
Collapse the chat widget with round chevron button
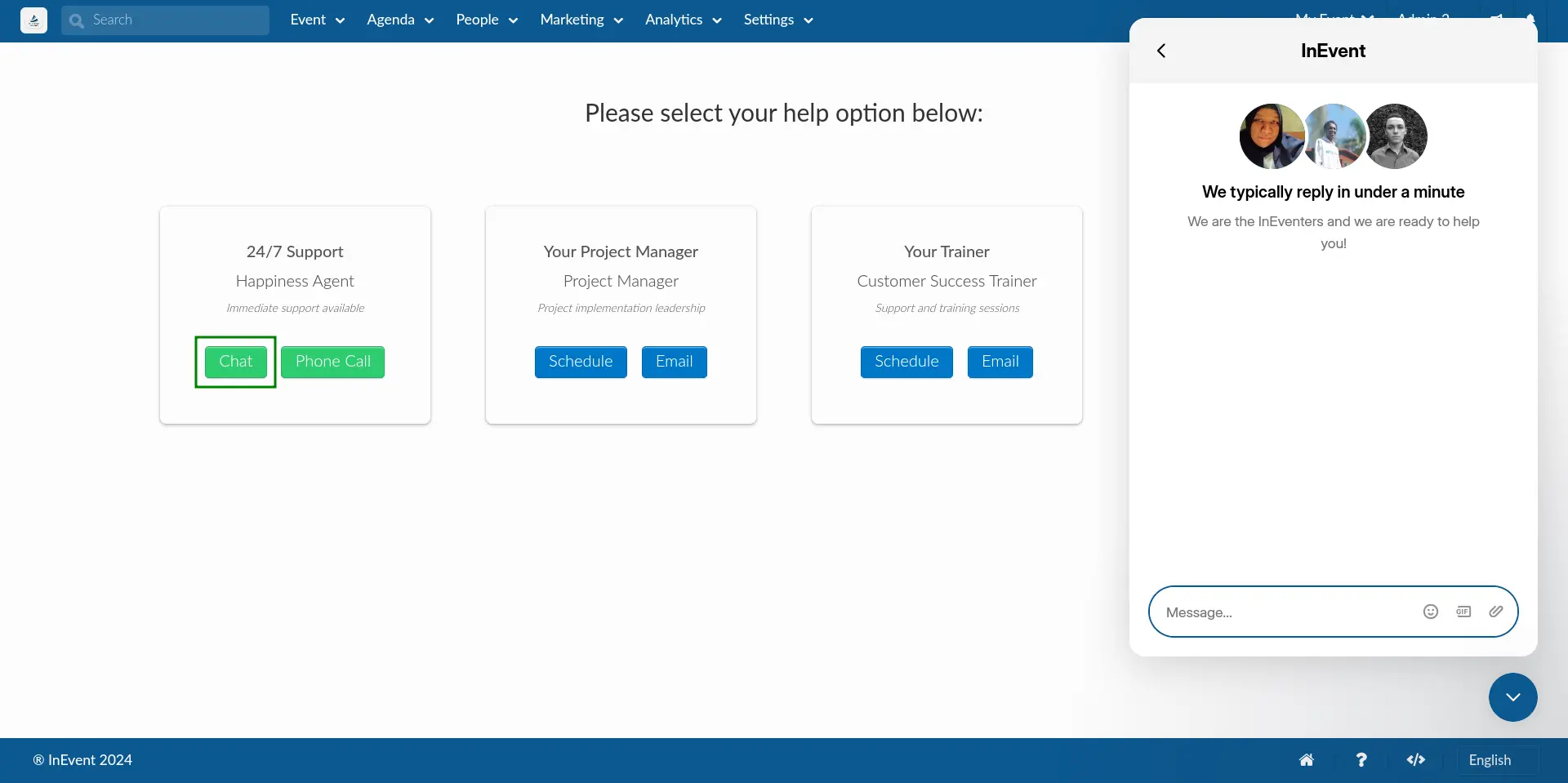coord(1513,697)
